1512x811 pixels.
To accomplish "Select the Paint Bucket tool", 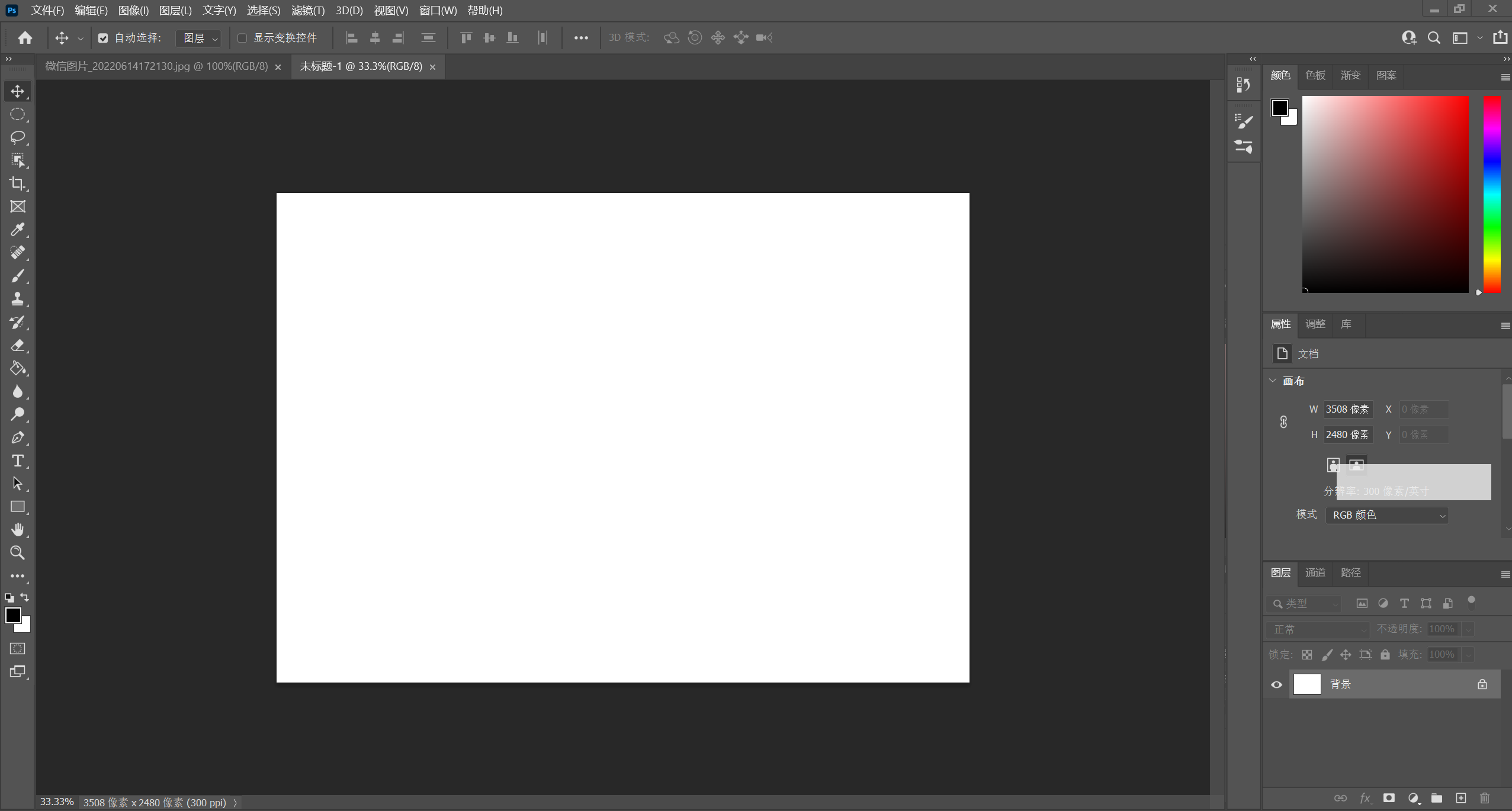I will (x=17, y=368).
